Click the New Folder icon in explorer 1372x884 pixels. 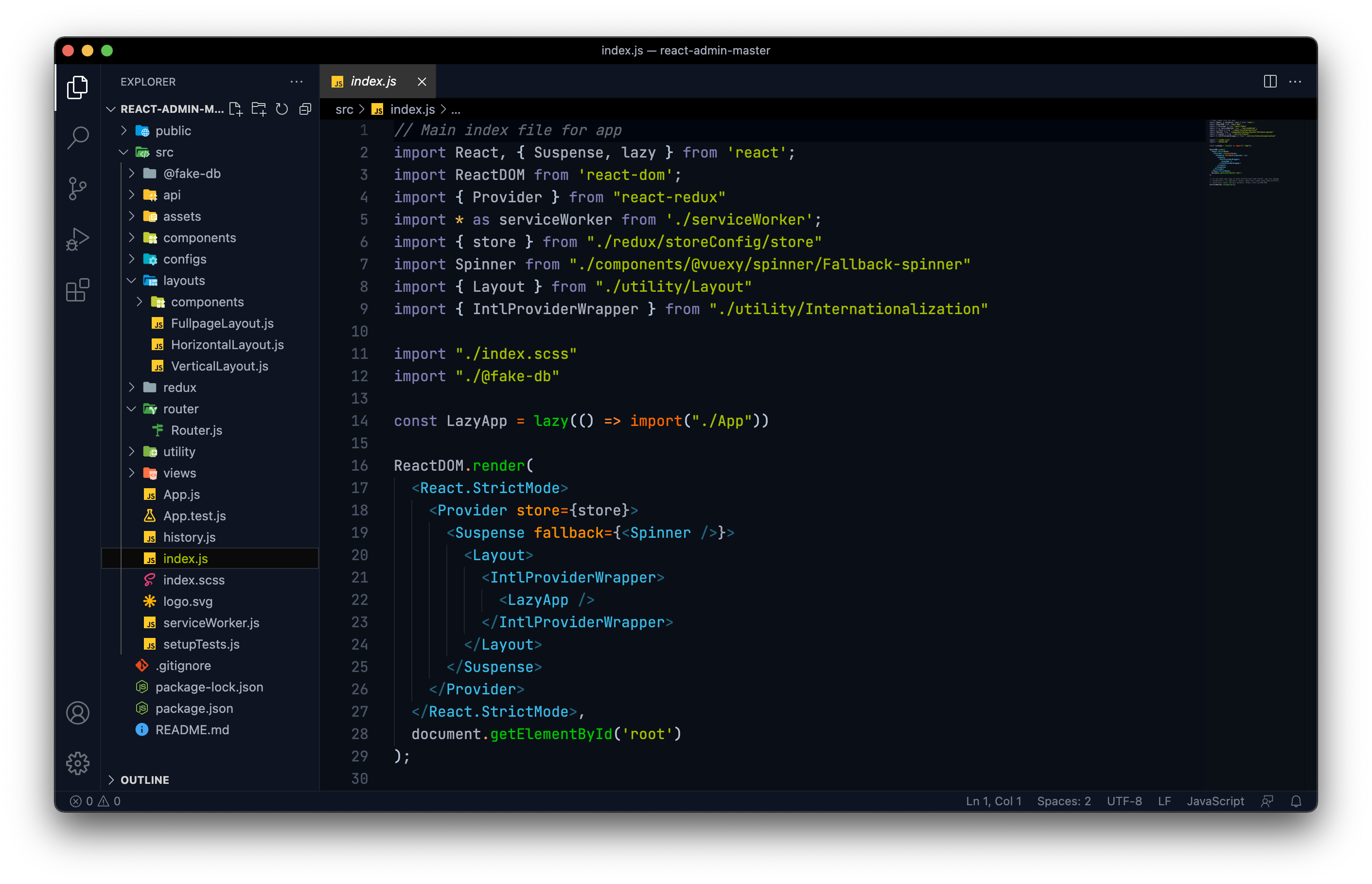[259, 109]
